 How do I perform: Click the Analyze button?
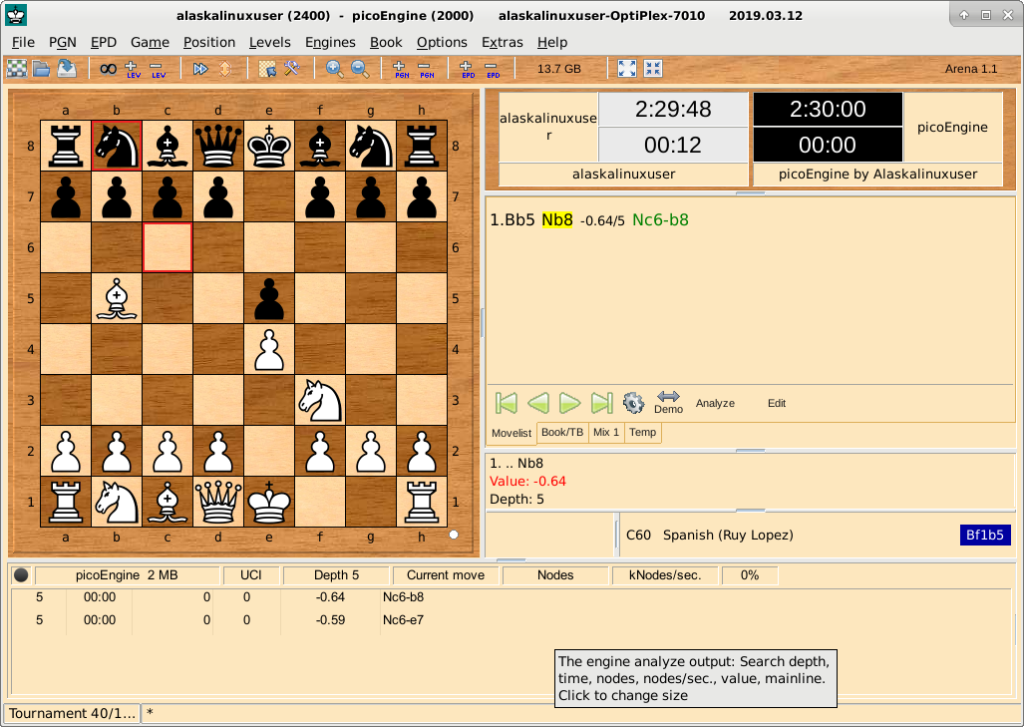[715, 403]
